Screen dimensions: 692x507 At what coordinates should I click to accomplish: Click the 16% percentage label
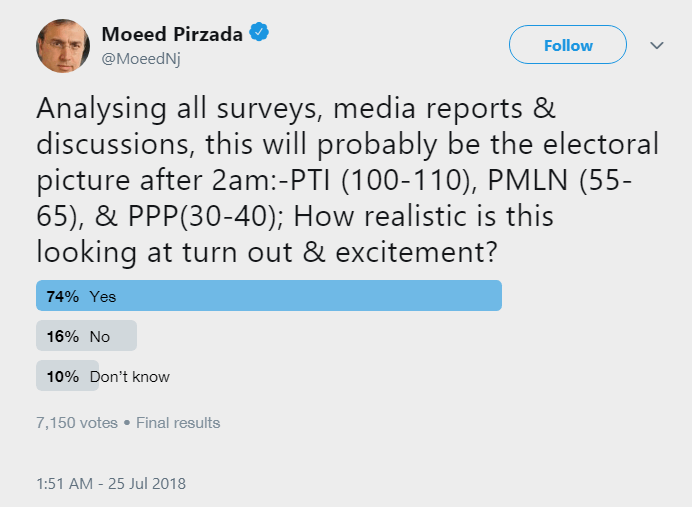61,337
